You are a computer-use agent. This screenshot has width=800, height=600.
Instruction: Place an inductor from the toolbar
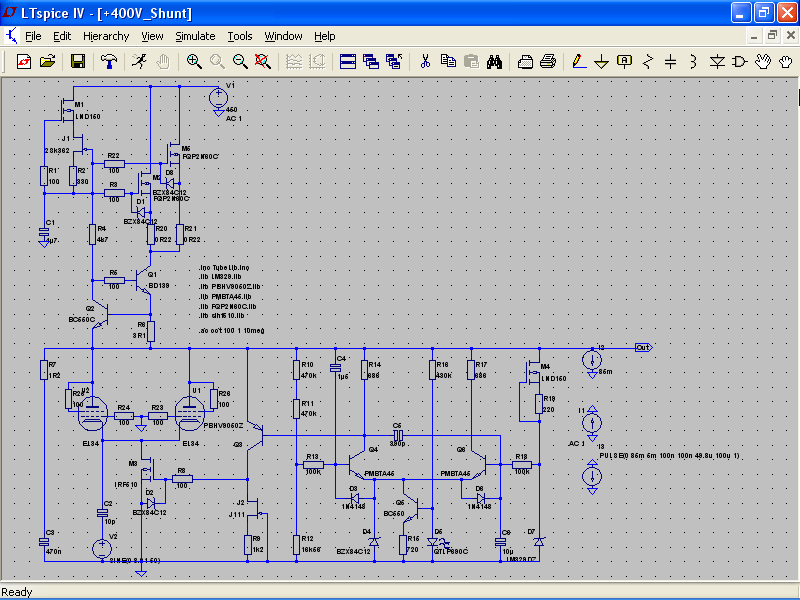point(693,62)
